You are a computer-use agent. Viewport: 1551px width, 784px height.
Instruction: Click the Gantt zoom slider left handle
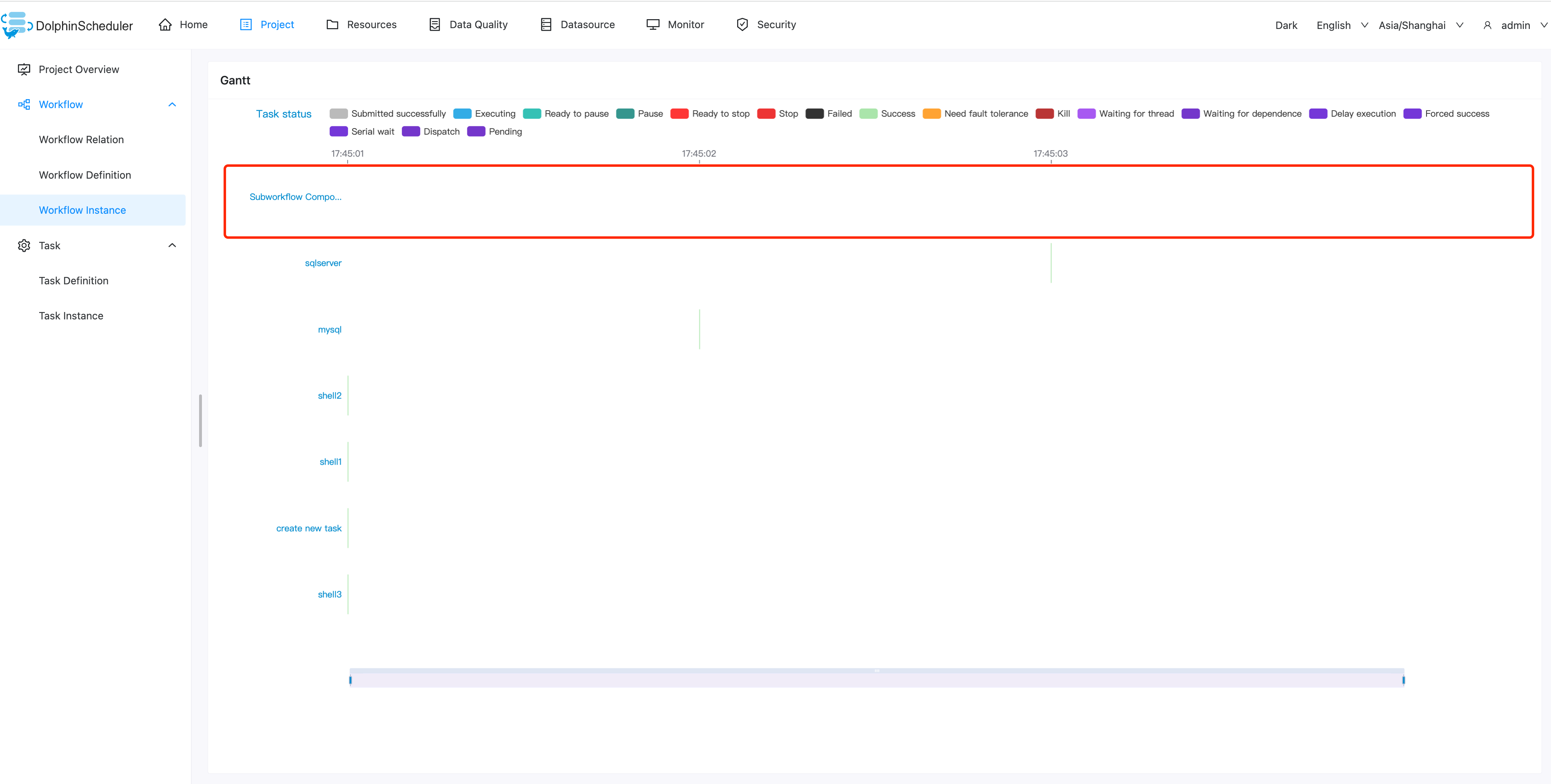(350, 680)
